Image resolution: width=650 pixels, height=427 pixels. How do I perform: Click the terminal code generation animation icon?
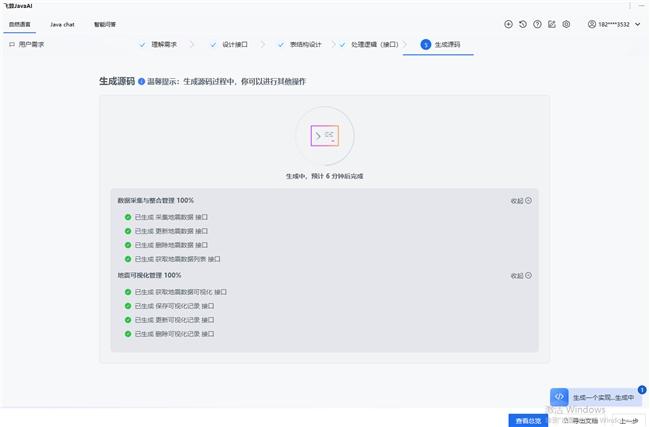pyautogui.click(x=325, y=136)
